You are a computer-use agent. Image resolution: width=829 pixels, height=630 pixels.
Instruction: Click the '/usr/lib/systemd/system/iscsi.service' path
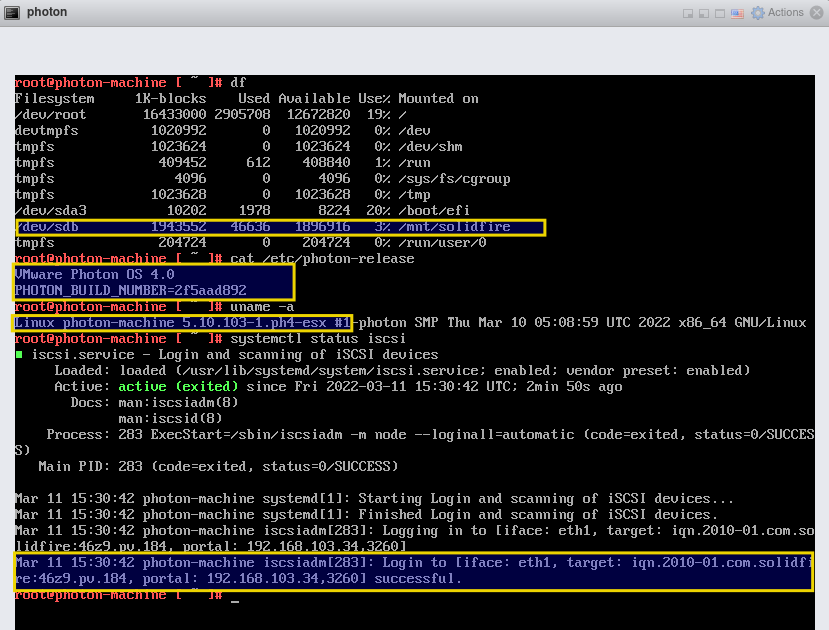(x=334, y=370)
